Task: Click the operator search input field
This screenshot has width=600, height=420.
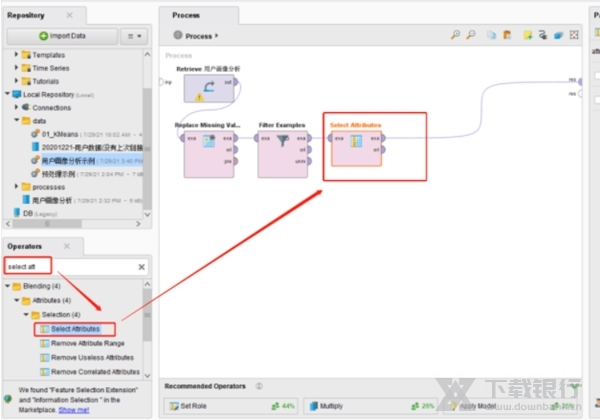Action: [x=68, y=267]
